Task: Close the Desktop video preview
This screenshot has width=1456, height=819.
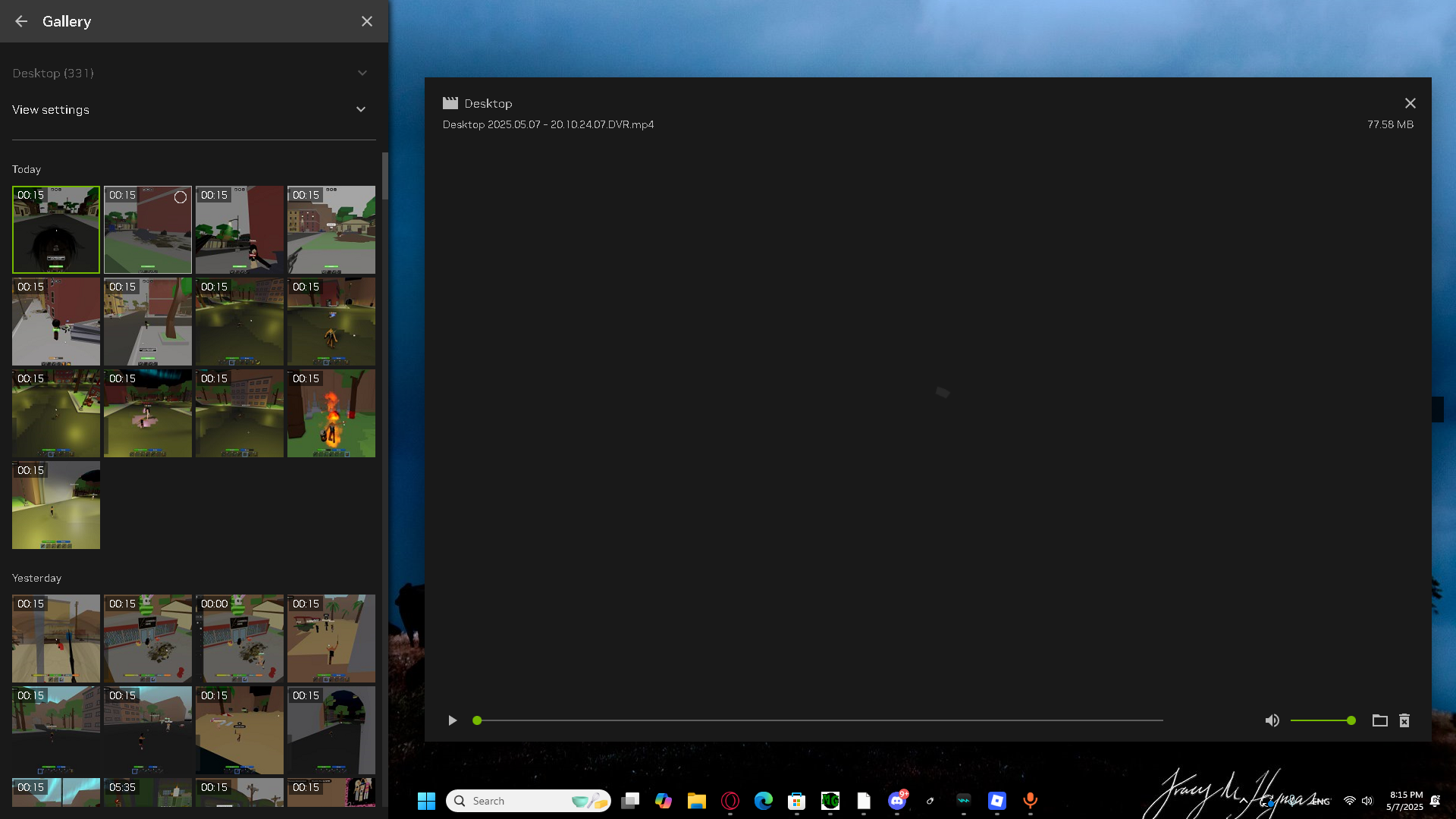Action: tap(1410, 103)
